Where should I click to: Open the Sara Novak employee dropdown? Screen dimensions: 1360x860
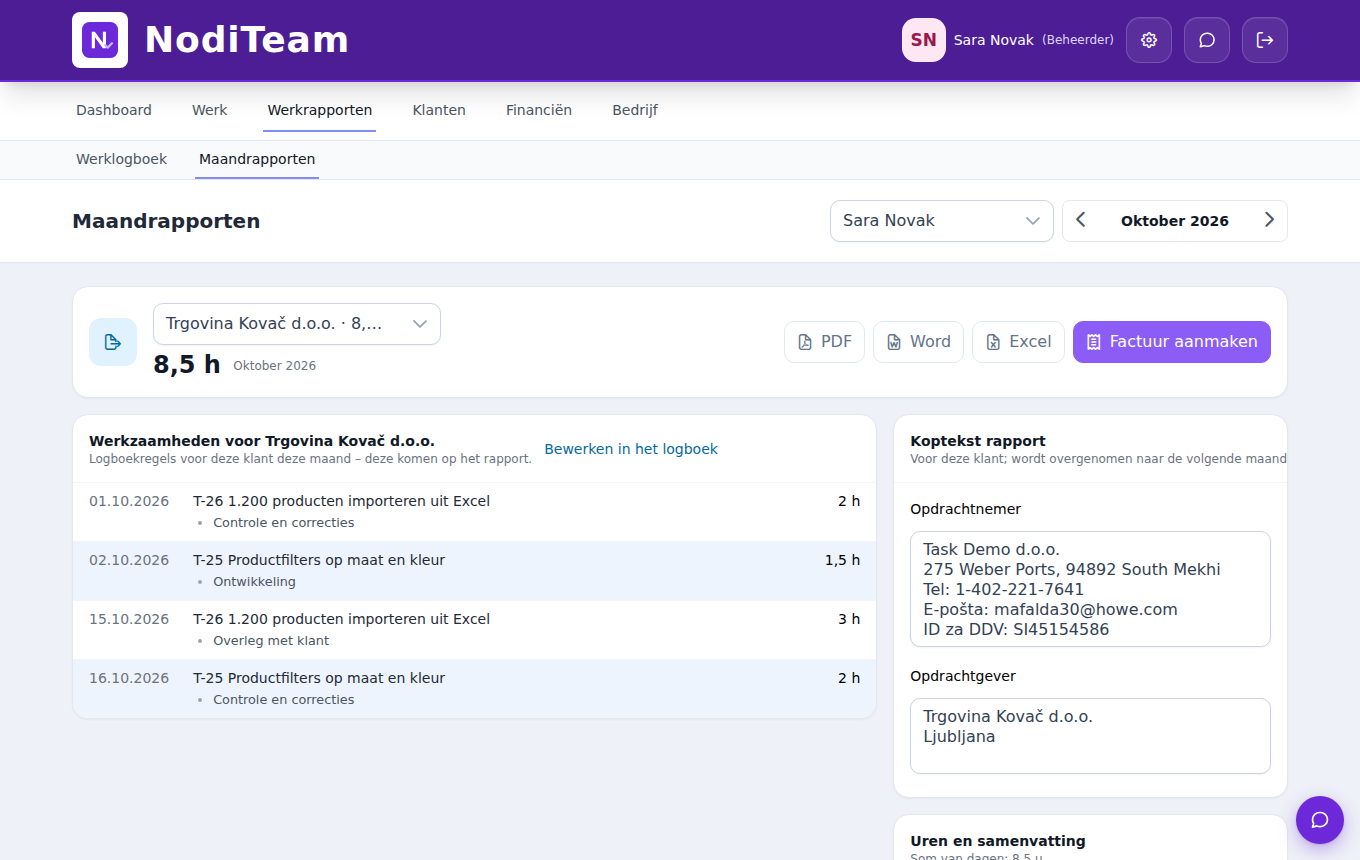coord(942,221)
